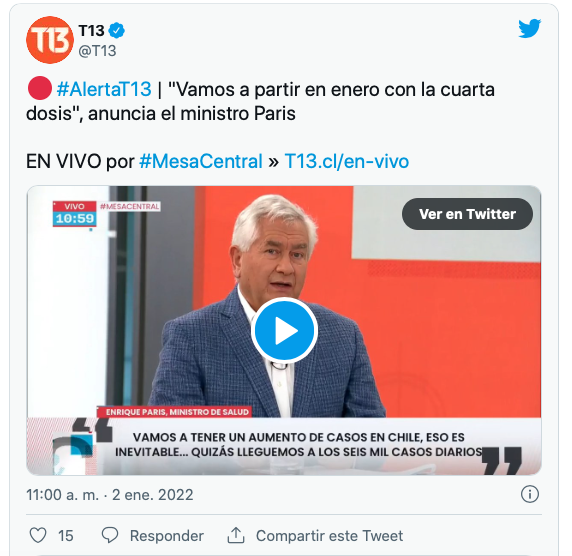The height and width of the screenshot is (556, 572).
Task: Like the tweet with the heart icon
Action: [x=38, y=535]
